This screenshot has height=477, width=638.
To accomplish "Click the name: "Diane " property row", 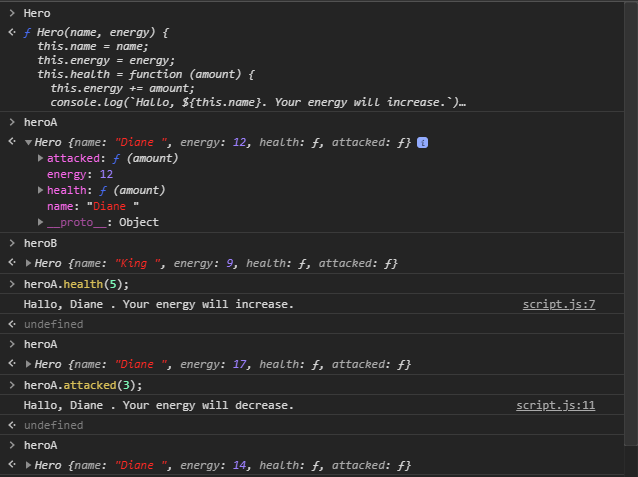I will click(x=93, y=206).
